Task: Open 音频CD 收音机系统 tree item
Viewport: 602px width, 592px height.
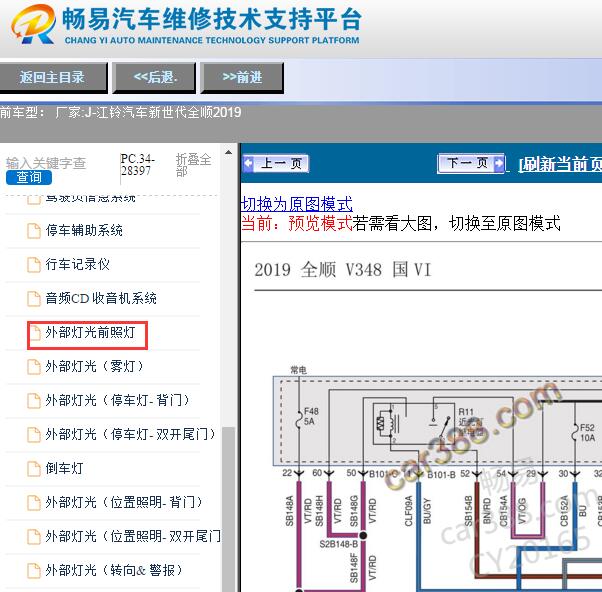Action: (101, 298)
